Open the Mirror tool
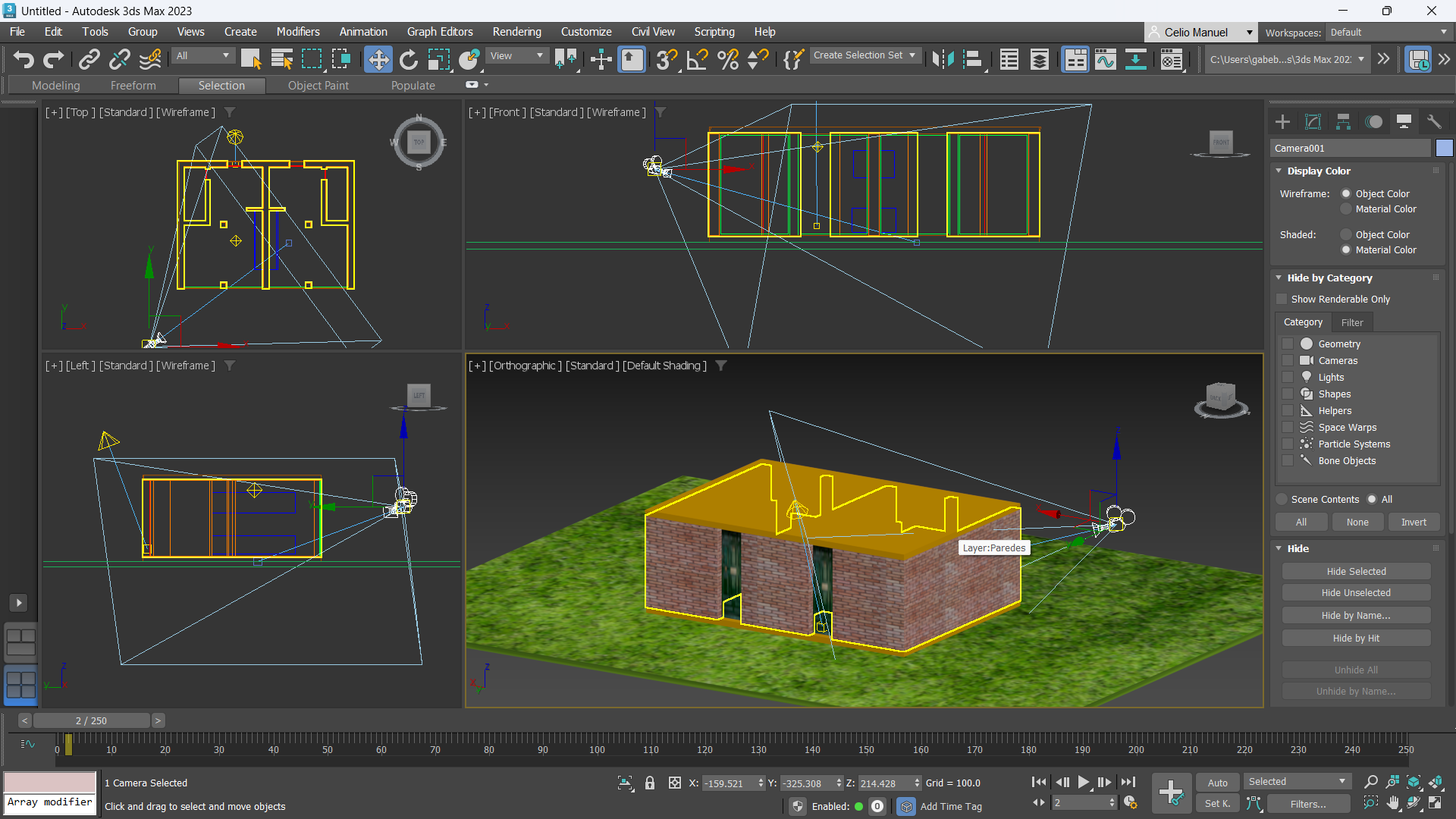This screenshot has height=819, width=1456. point(943,59)
